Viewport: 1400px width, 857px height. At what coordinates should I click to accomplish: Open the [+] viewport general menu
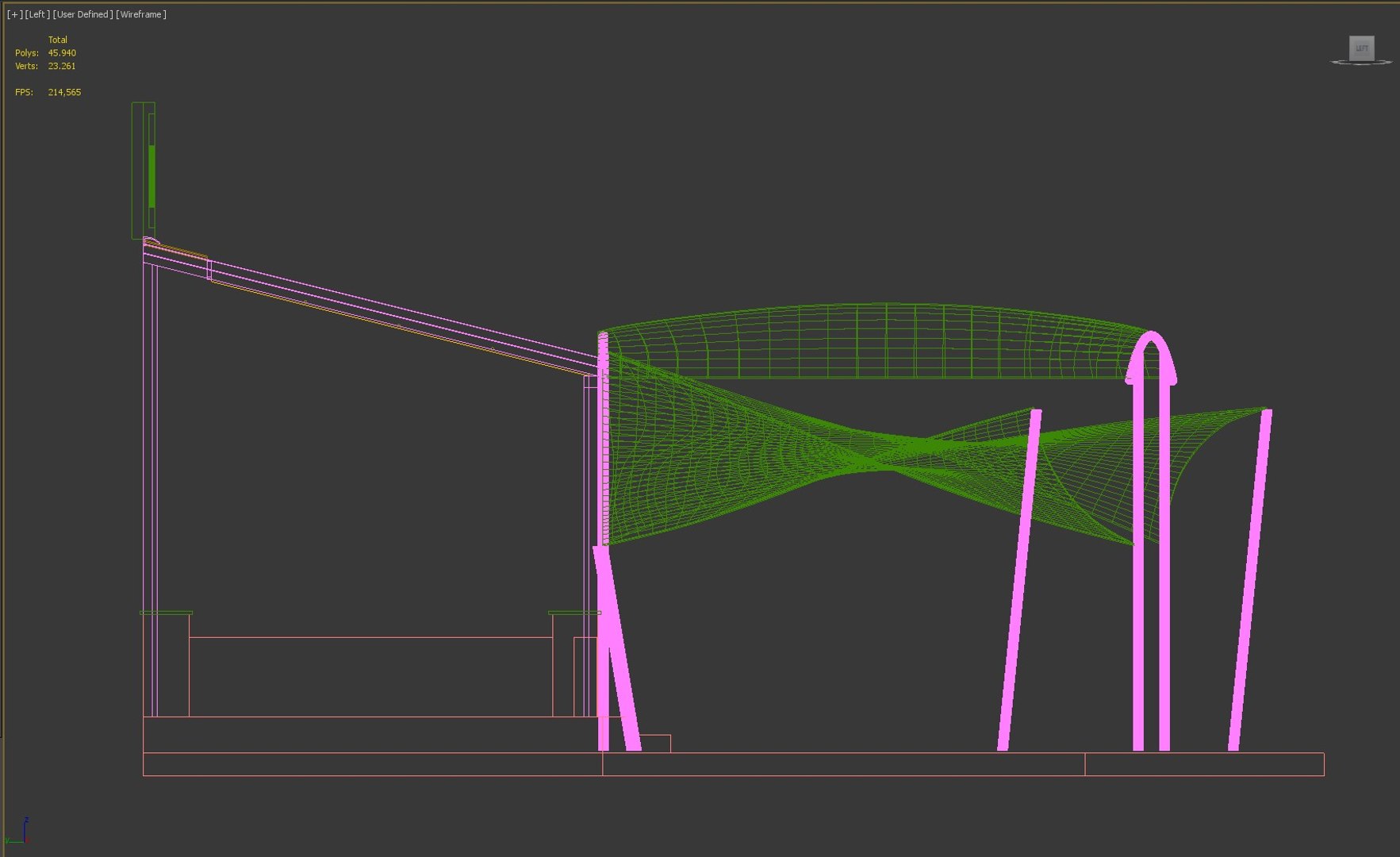[14, 14]
